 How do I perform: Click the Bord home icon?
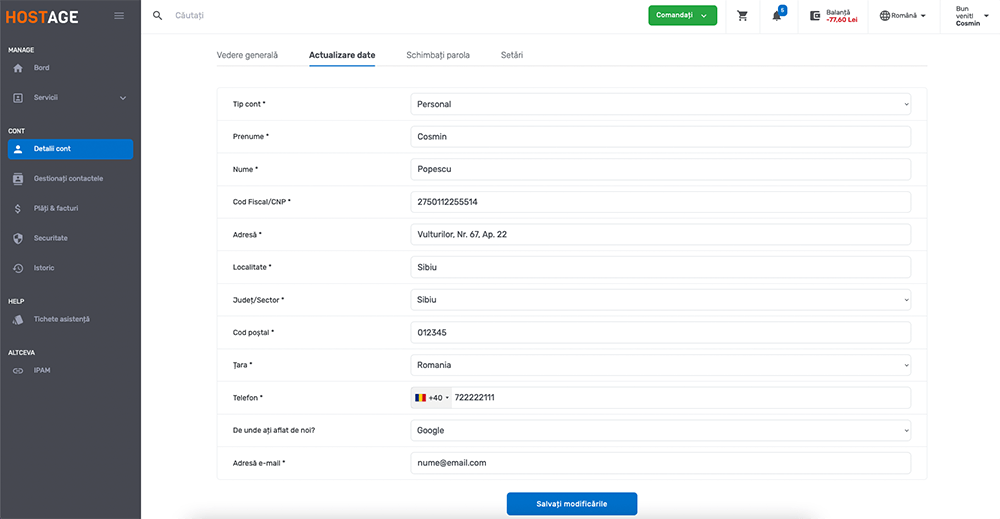pos(18,68)
